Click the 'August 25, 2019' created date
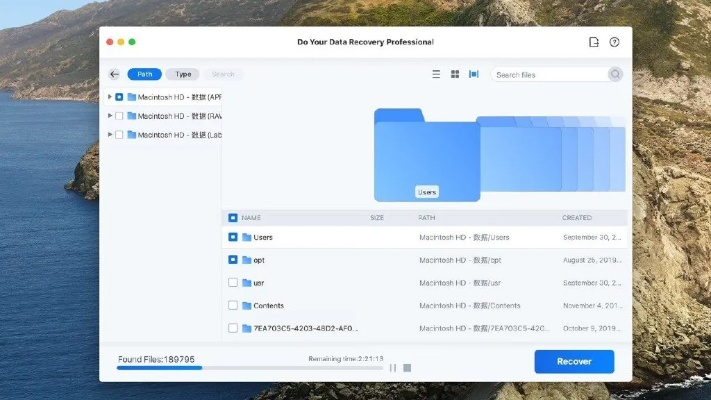The image size is (711, 400). 592,260
